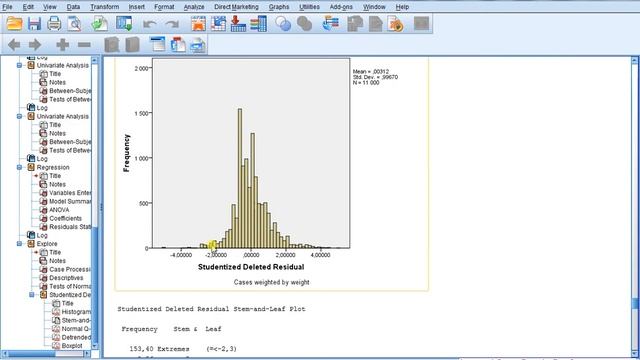Click the Show item open-book icon

[111, 44]
